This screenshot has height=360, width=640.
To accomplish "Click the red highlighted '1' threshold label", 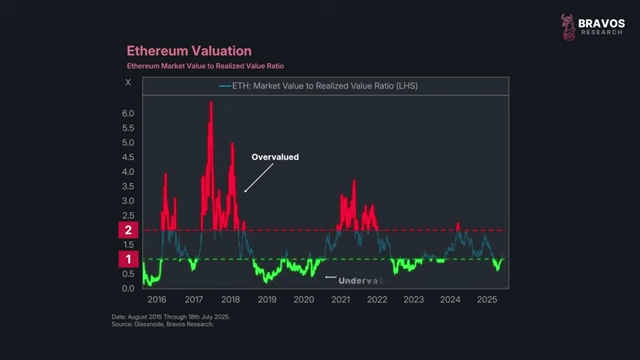I will (x=128, y=259).
